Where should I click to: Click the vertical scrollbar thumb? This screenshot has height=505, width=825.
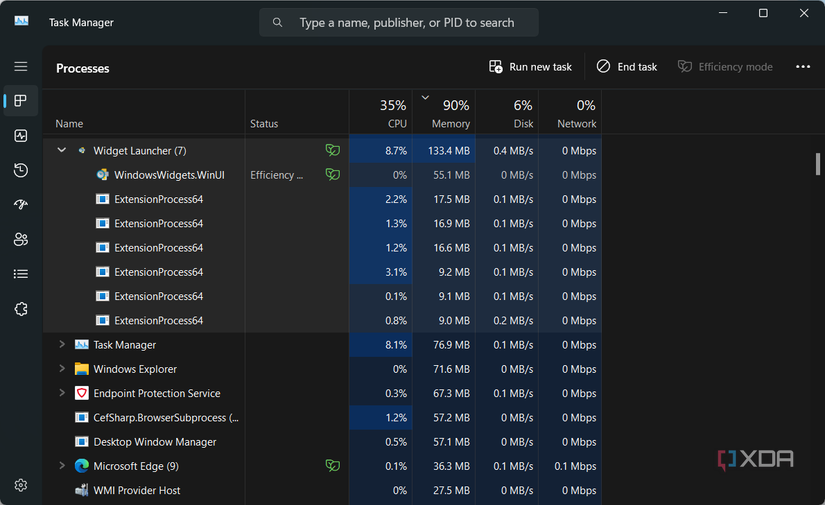(818, 163)
